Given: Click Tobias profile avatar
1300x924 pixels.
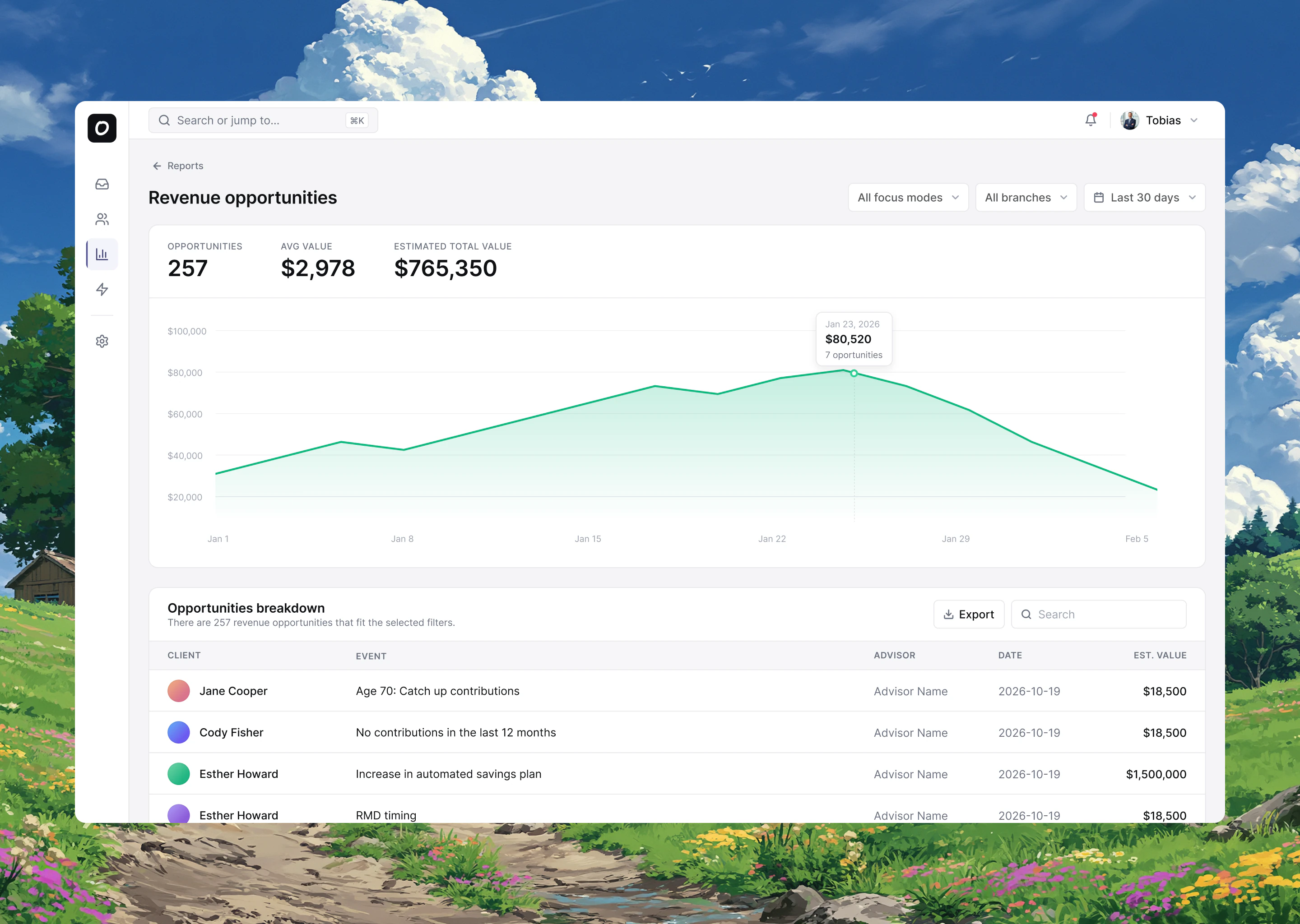Looking at the screenshot, I should 1130,120.
